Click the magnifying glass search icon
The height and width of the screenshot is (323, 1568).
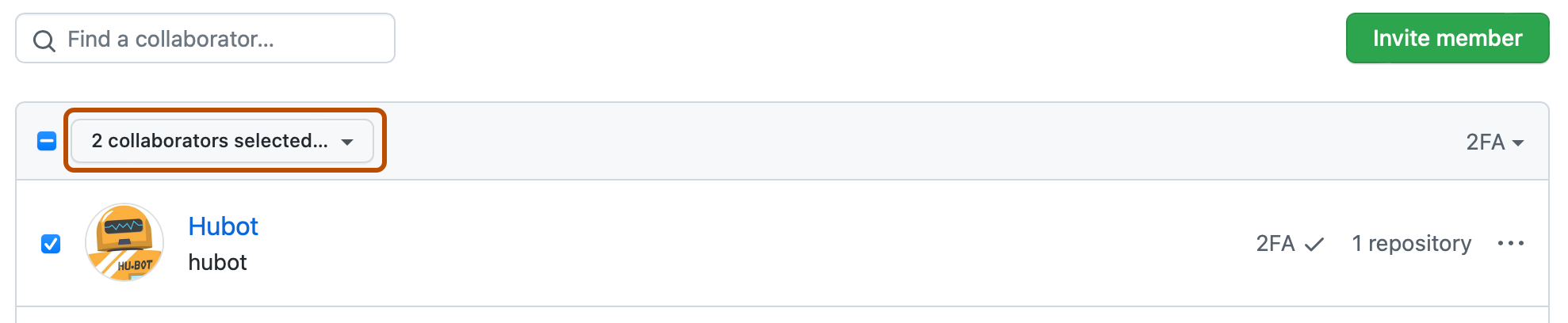[x=44, y=40]
